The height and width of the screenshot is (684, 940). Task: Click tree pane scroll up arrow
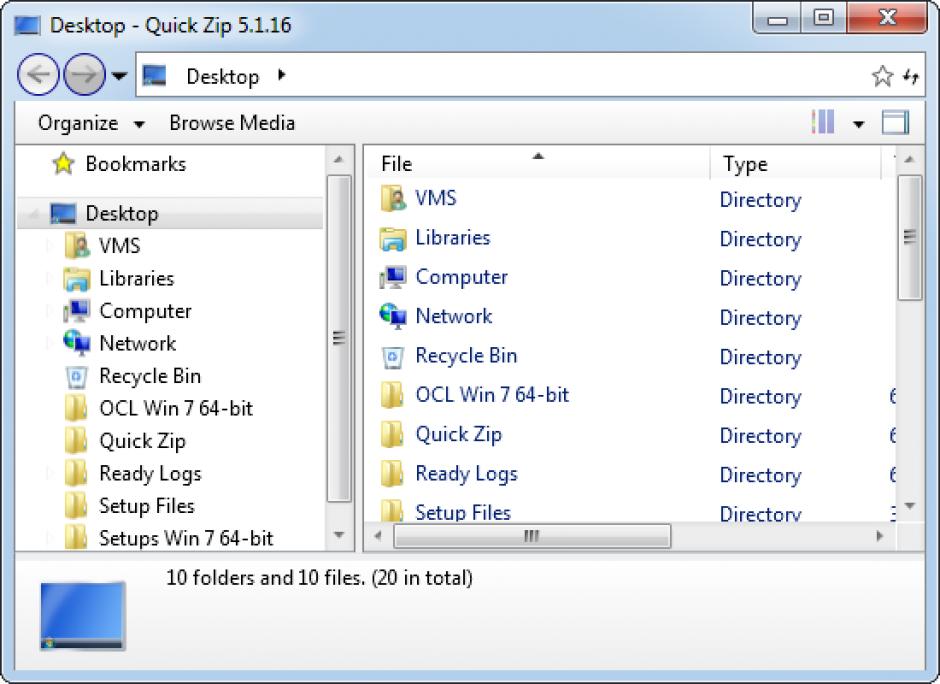pos(339,160)
